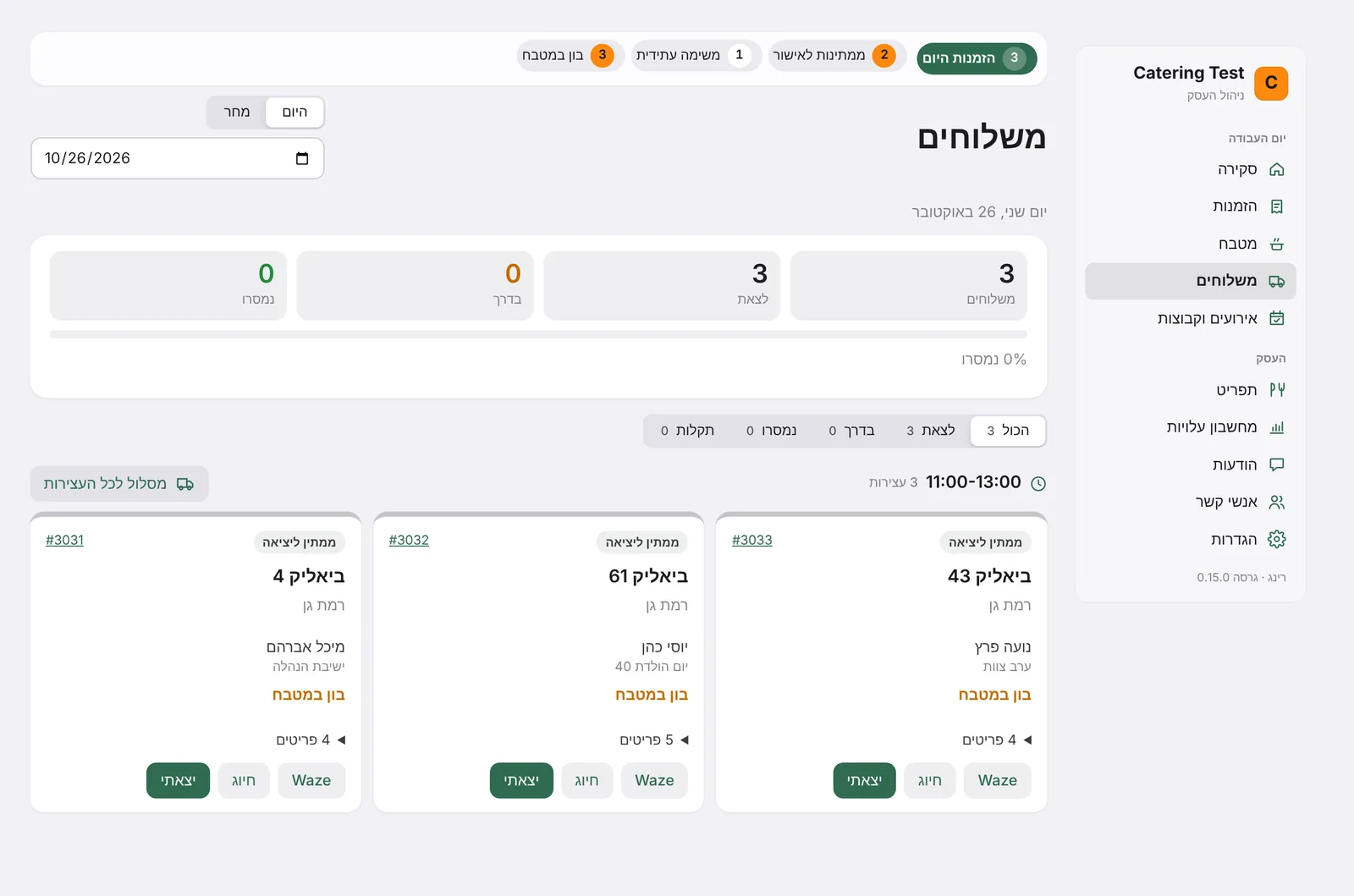Click the clock icon beside 11:00-13:00
1354x896 pixels.
click(1038, 483)
